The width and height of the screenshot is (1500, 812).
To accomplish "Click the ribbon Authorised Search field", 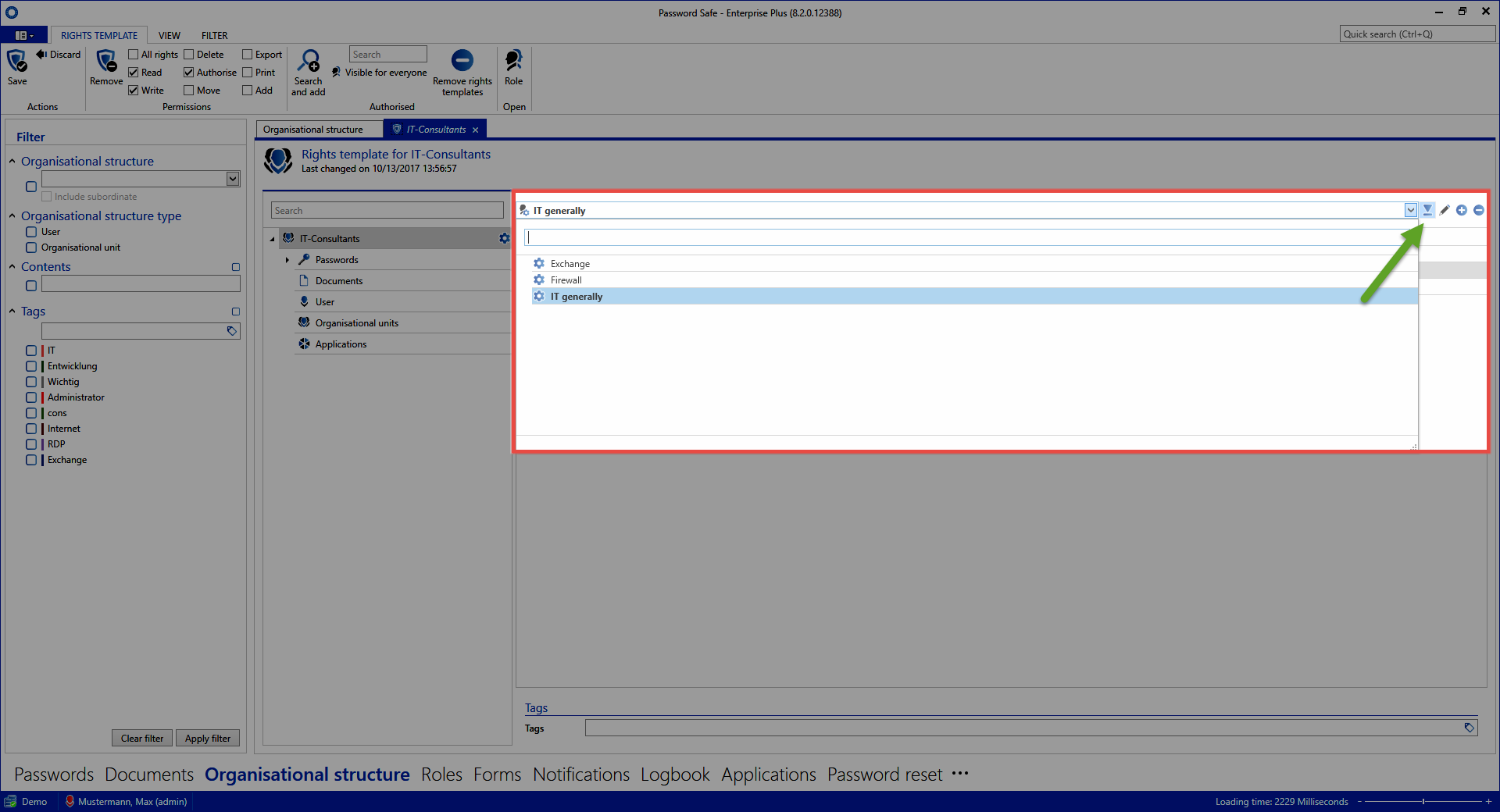I will [388, 55].
